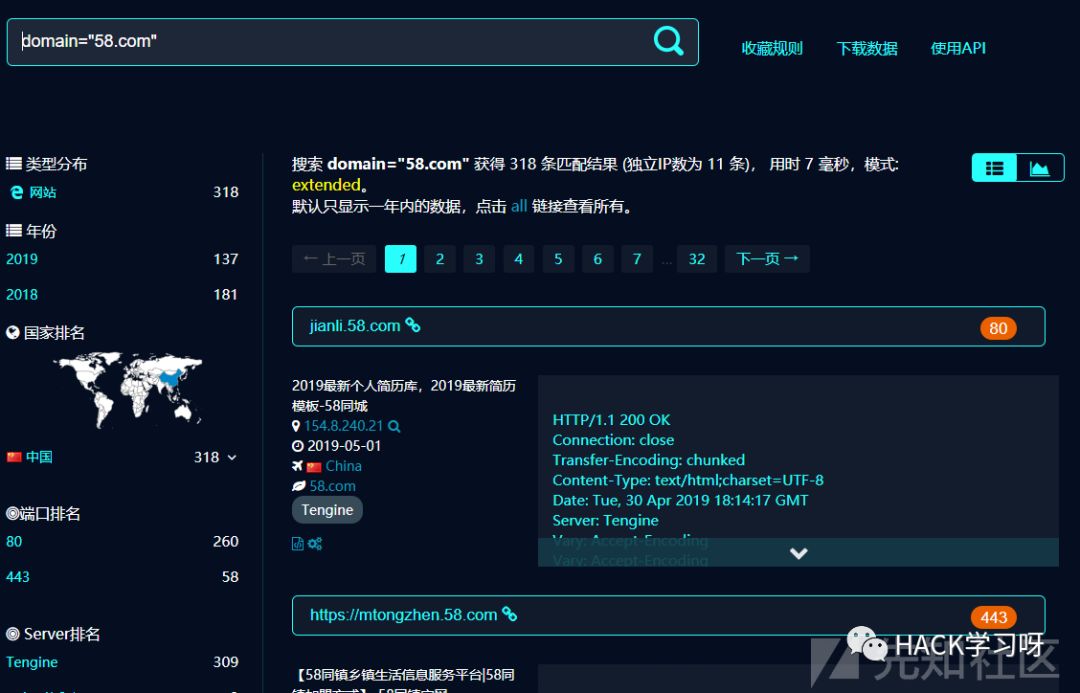
Task: Open jianli.58.com result link
Action: click(x=355, y=326)
